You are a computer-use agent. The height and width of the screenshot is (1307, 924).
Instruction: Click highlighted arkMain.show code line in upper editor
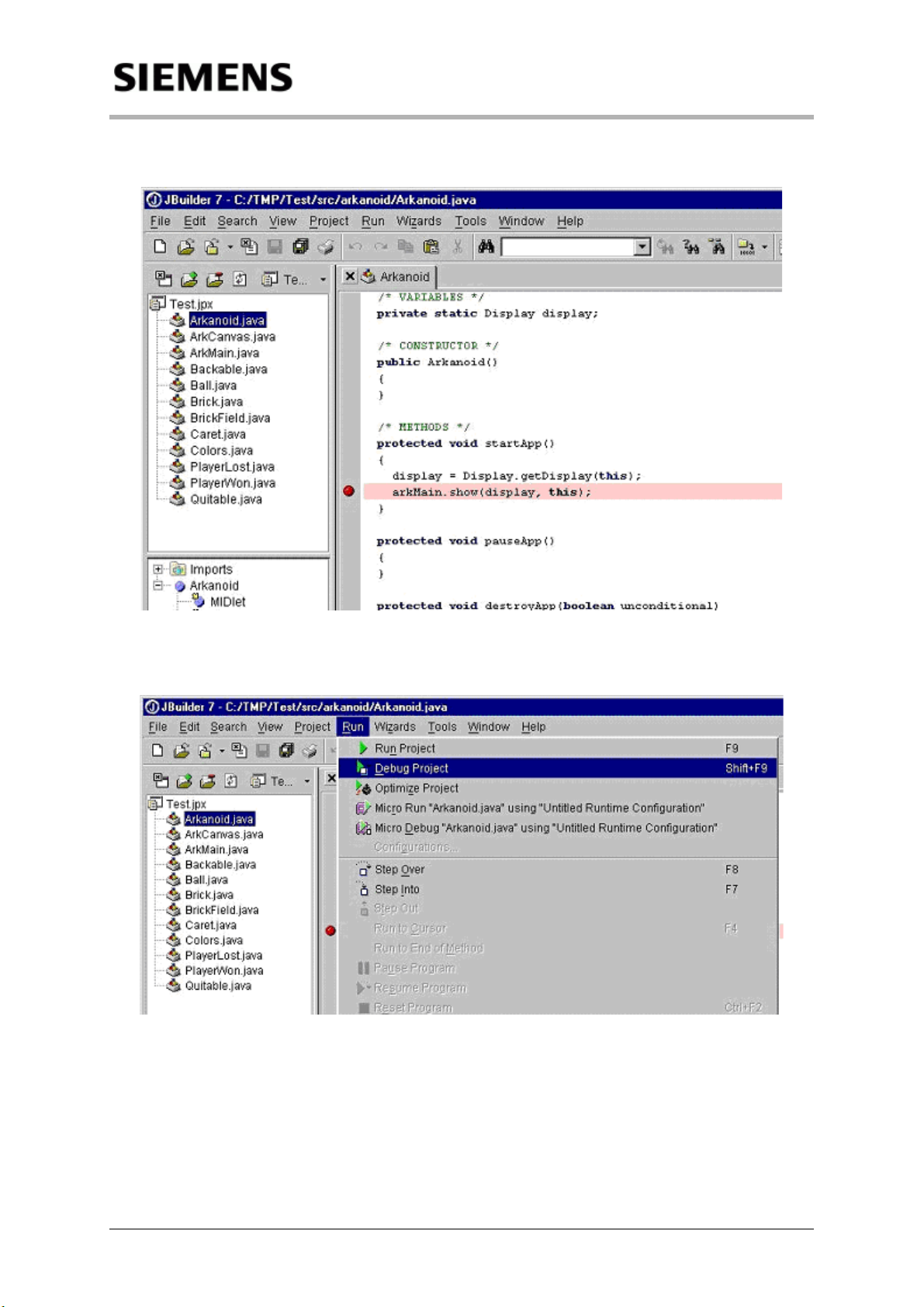[573, 492]
